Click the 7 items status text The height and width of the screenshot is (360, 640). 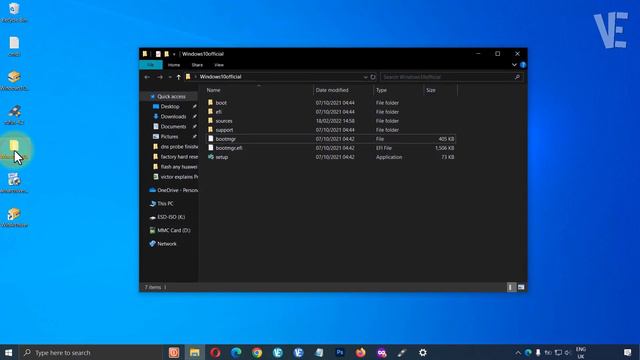click(x=153, y=287)
